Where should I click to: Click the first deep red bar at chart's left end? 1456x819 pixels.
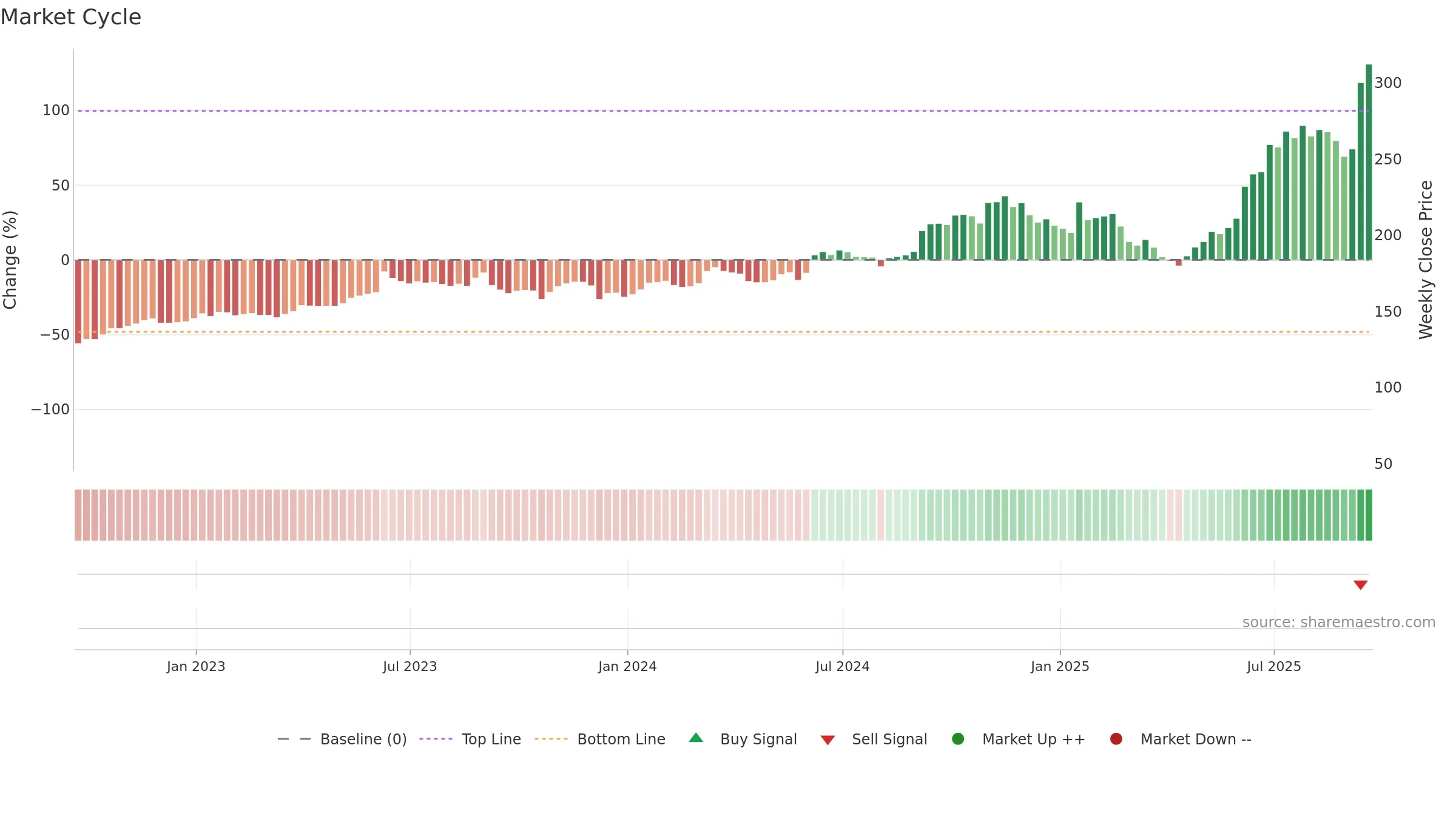point(78,302)
